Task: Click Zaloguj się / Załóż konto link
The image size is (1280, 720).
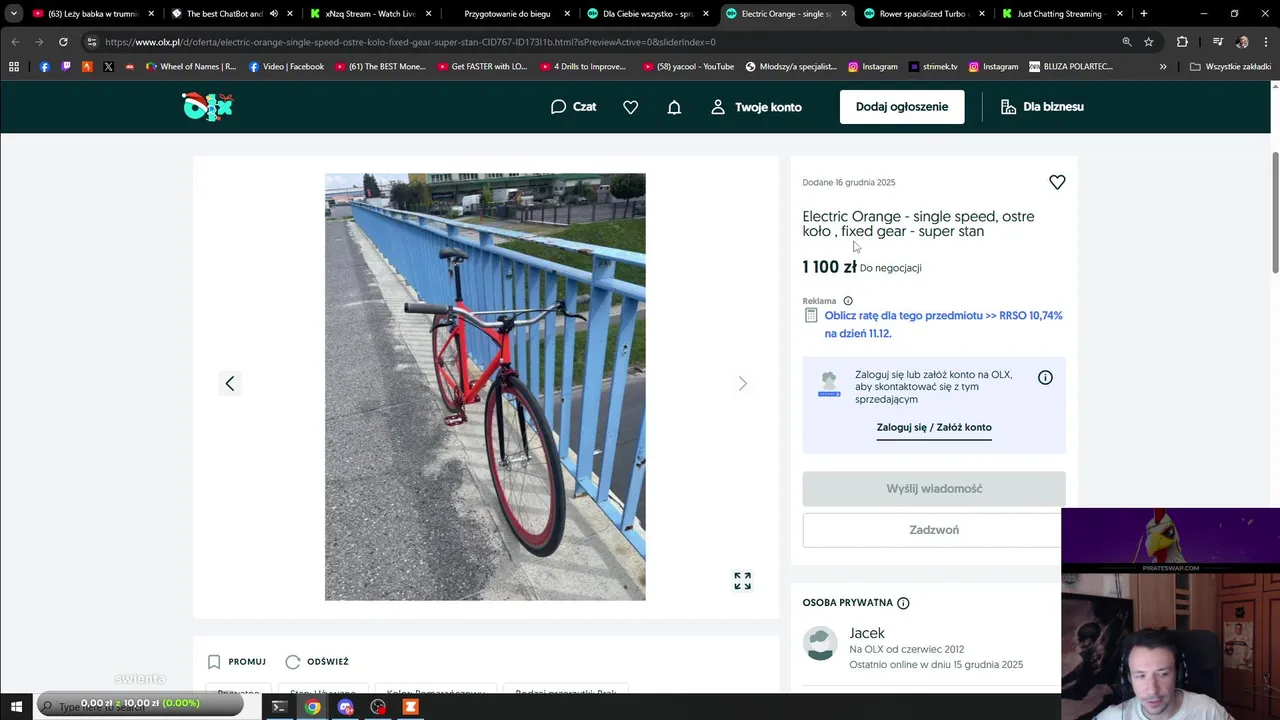Action: [934, 427]
